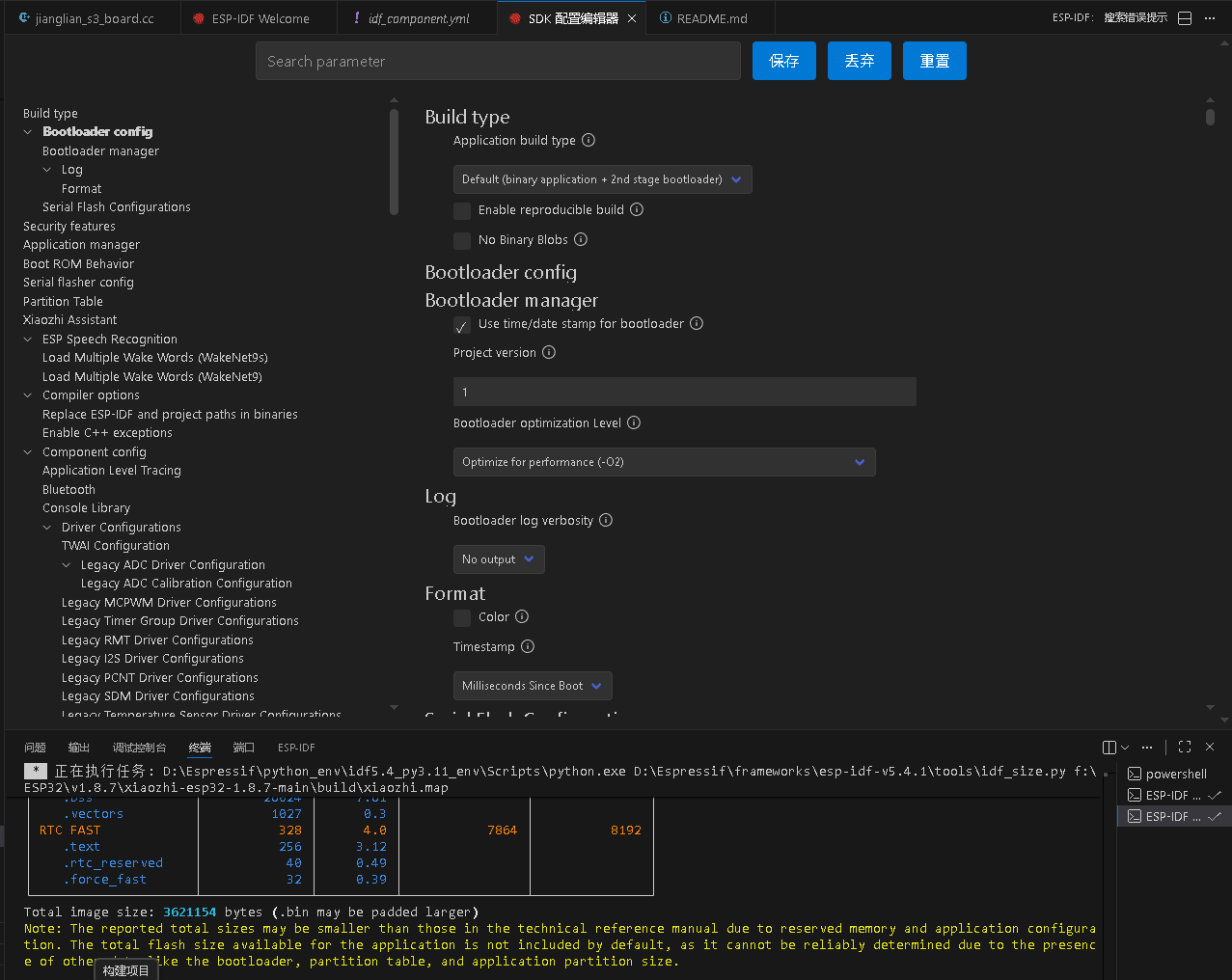
Task: Click the Project version input field
Action: click(x=685, y=392)
